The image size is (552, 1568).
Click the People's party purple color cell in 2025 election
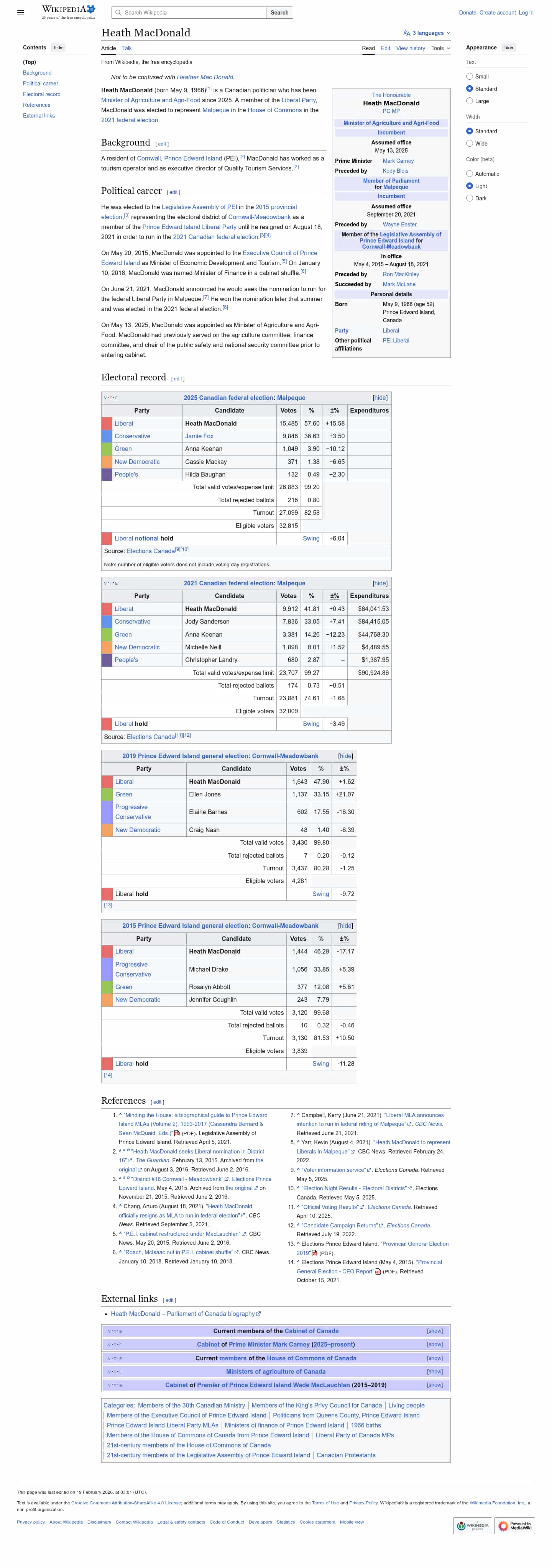point(107,475)
